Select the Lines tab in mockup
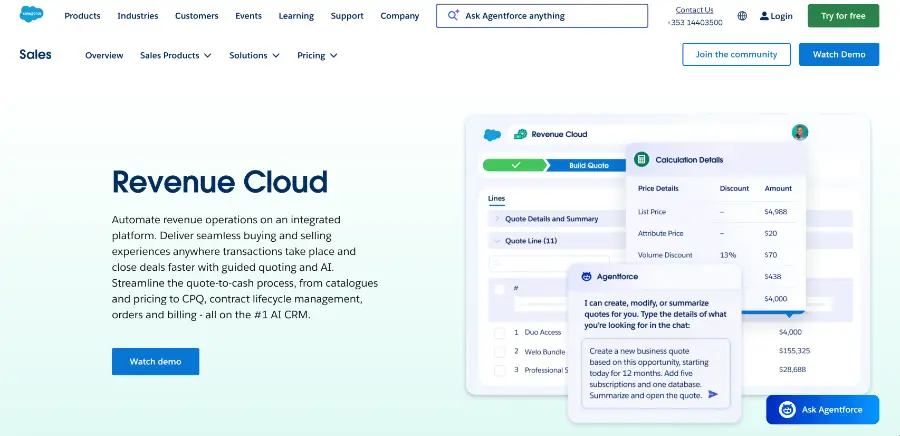 tap(496, 198)
